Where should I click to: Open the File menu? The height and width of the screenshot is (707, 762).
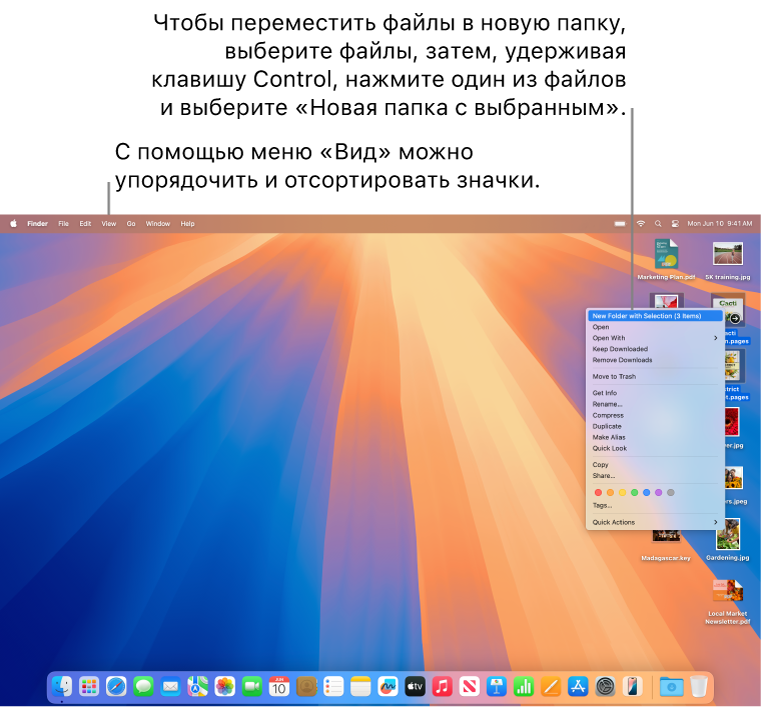(63, 224)
